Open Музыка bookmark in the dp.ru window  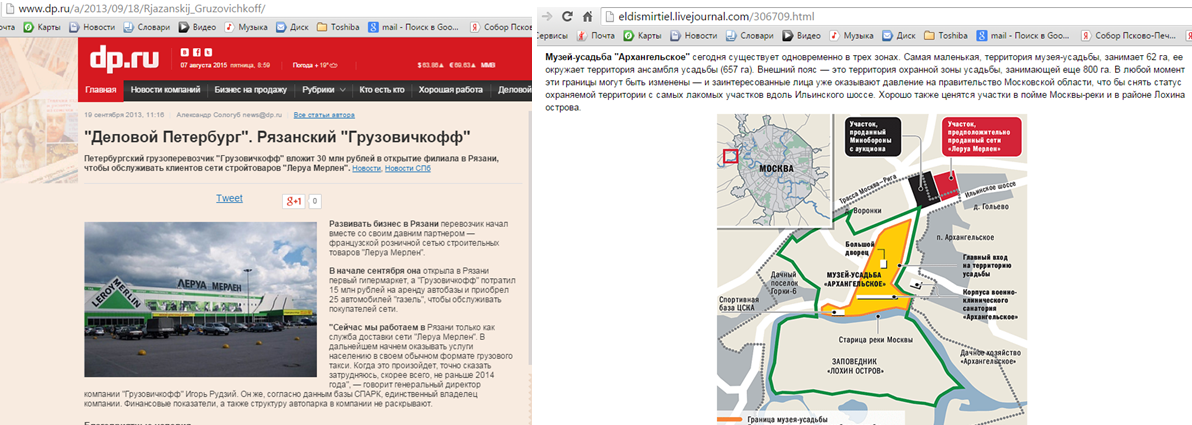[245, 27]
